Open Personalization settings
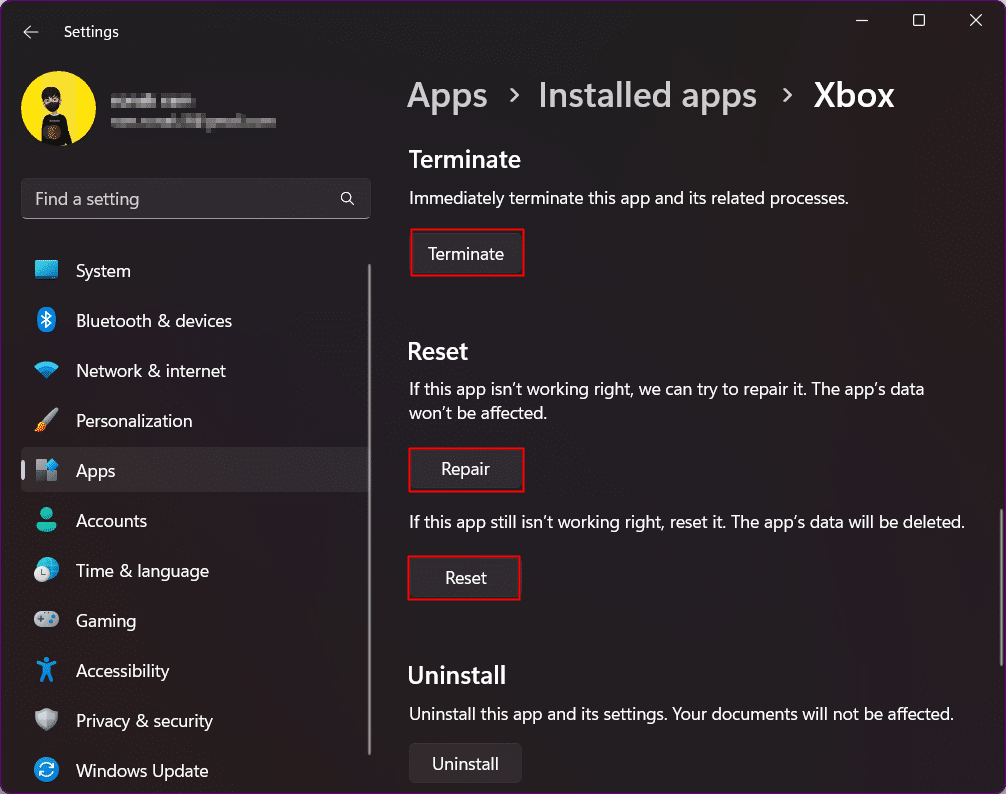Viewport: 1006px width, 794px height. 195,421
